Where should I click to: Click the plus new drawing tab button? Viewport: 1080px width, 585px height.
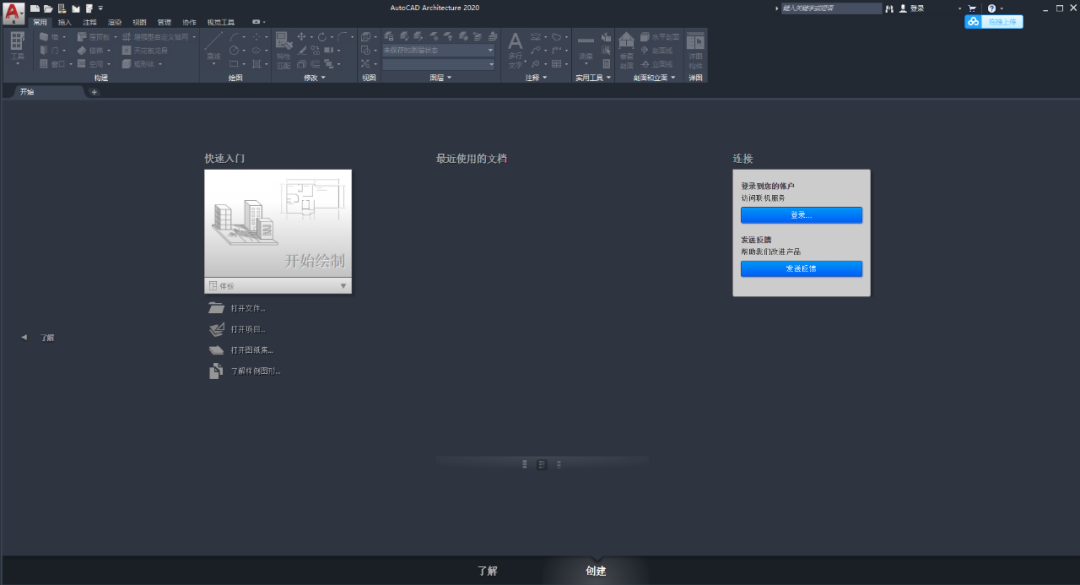point(94,92)
